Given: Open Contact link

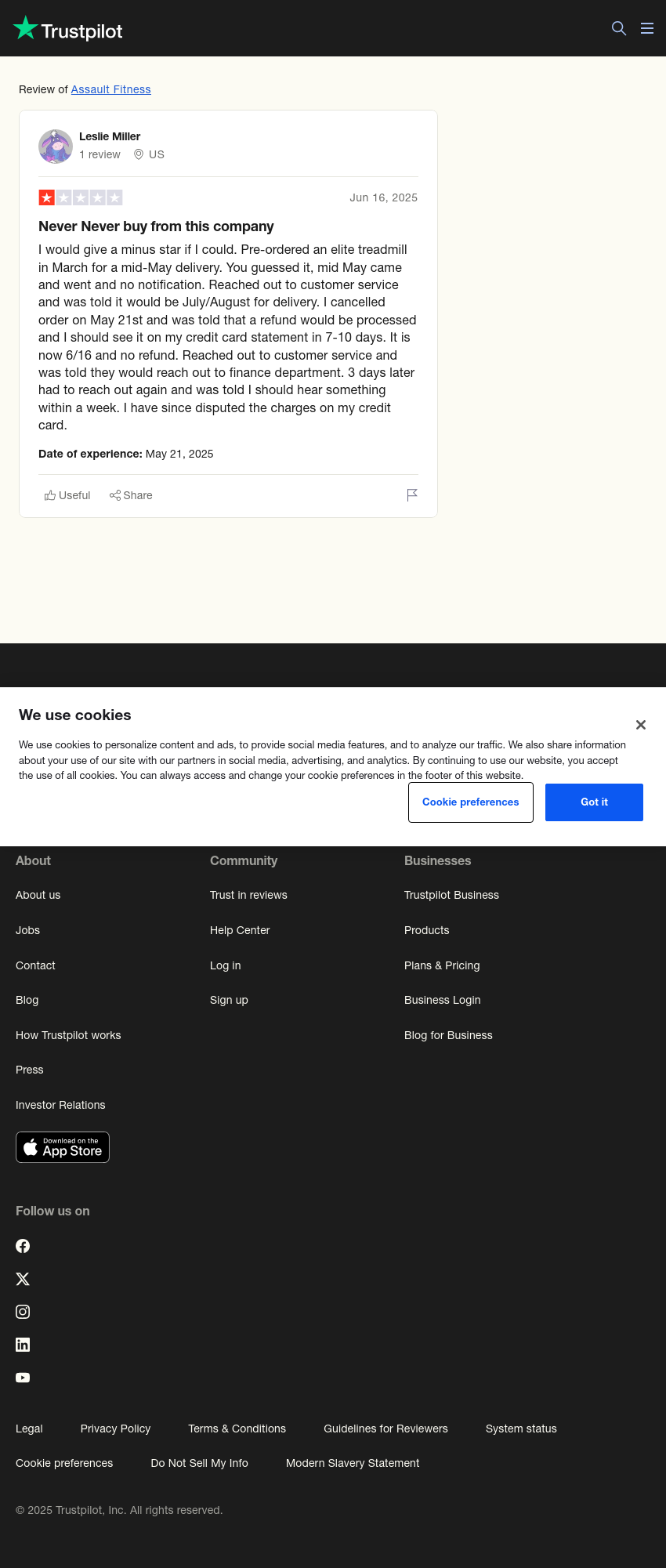Looking at the screenshot, I should tap(36, 965).
